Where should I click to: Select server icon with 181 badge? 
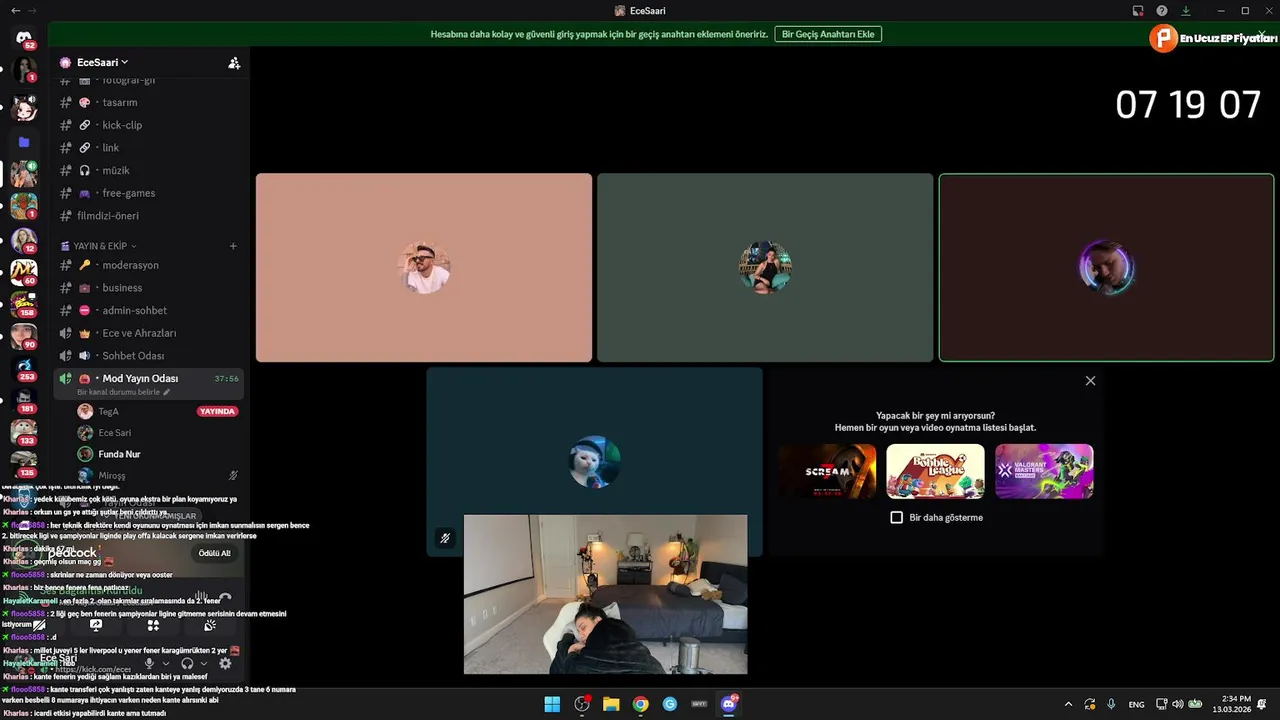tap(24, 400)
